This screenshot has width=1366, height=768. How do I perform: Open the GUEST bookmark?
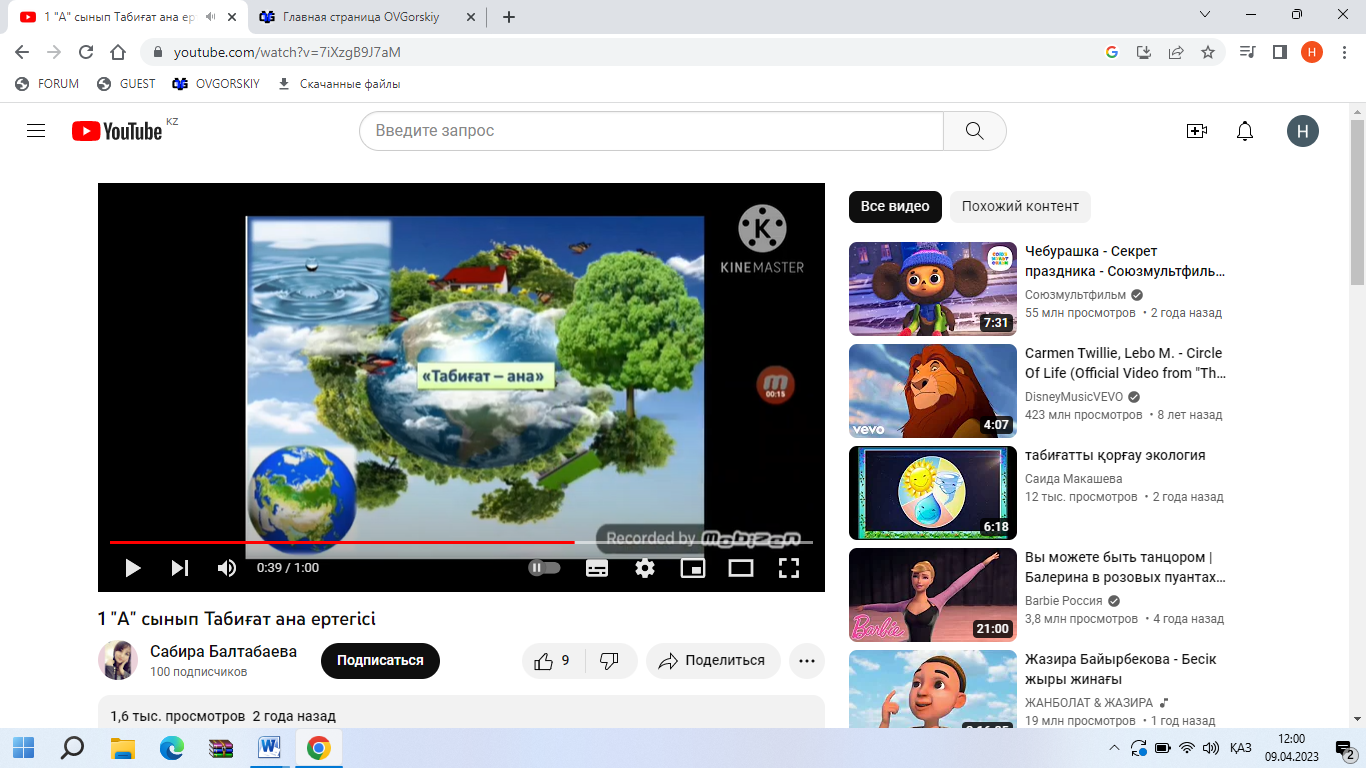126,84
